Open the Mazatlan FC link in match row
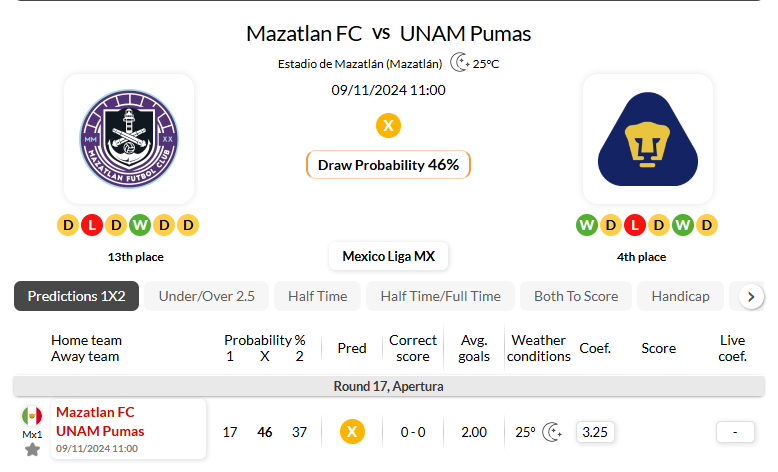The image size is (778, 472). [x=95, y=412]
